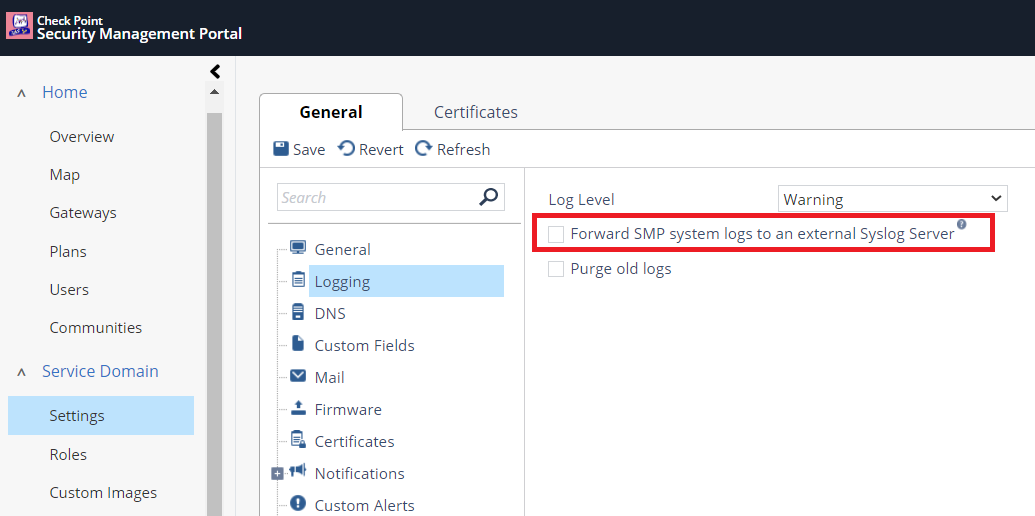Open Roles in the sidebar
The width and height of the screenshot is (1035, 516).
coord(68,455)
